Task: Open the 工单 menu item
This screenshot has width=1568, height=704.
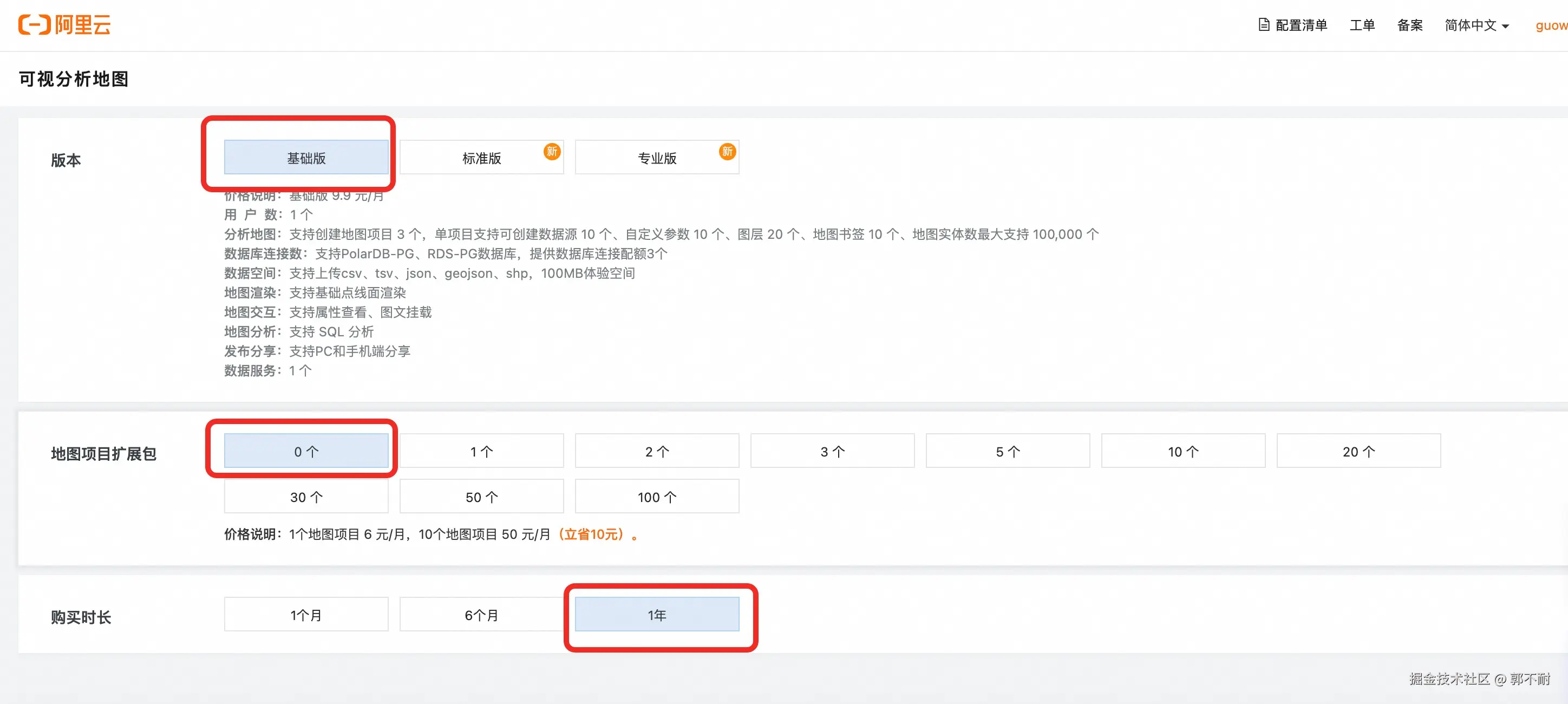Action: point(1362,25)
